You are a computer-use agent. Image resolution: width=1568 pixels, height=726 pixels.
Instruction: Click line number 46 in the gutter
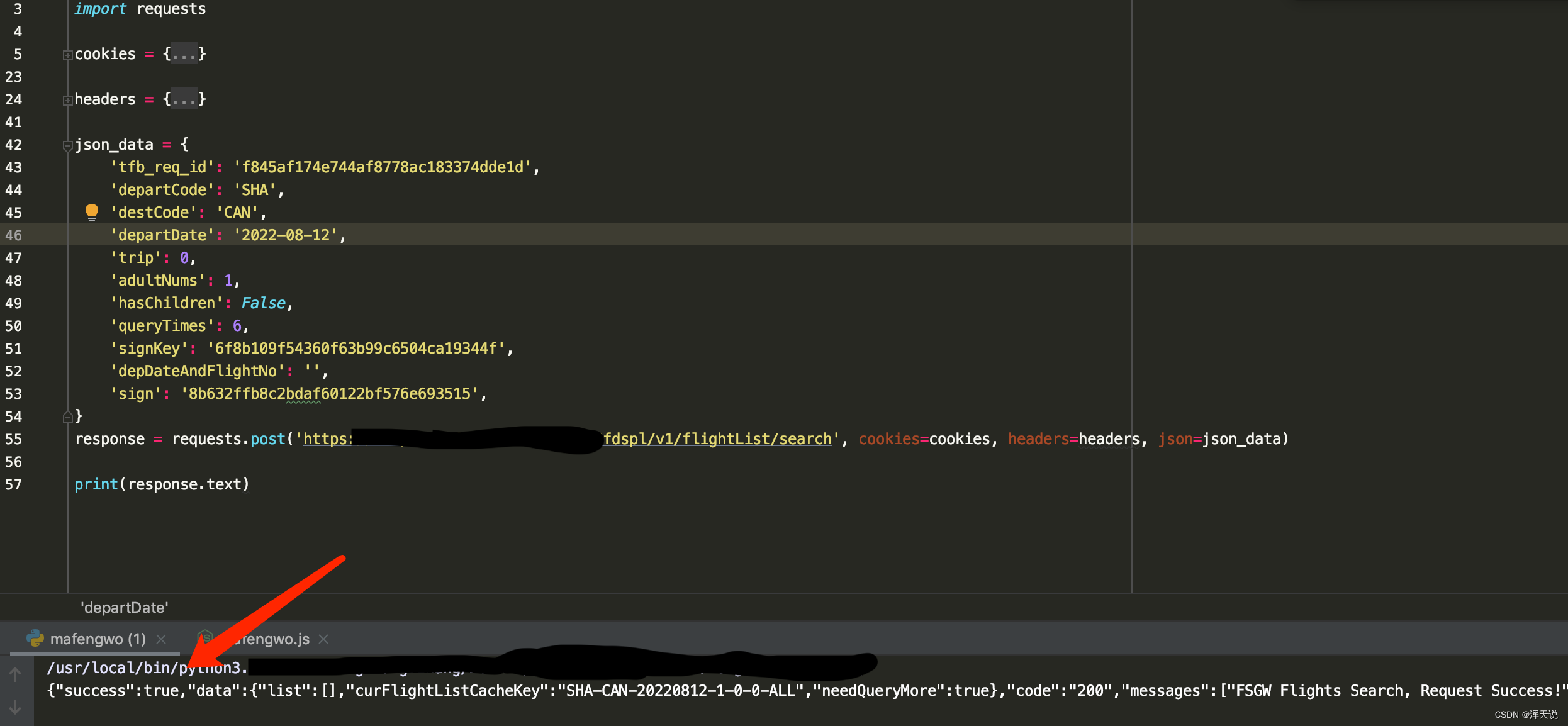click(x=14, y=235)
